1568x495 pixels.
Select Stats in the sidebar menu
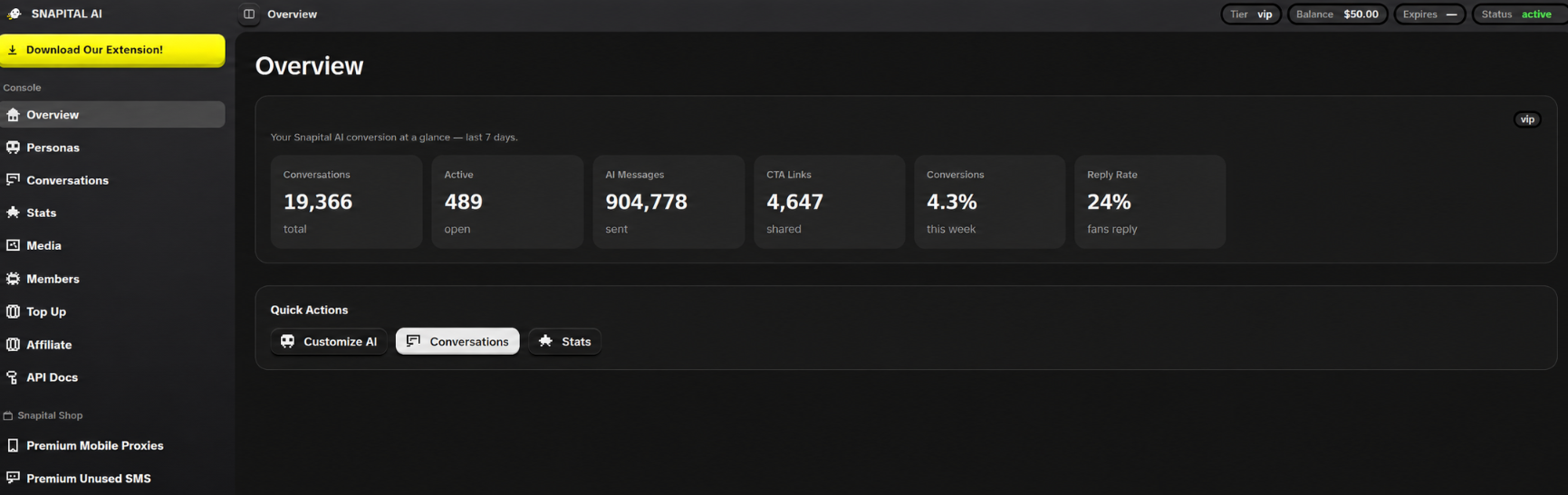(112, 213)
